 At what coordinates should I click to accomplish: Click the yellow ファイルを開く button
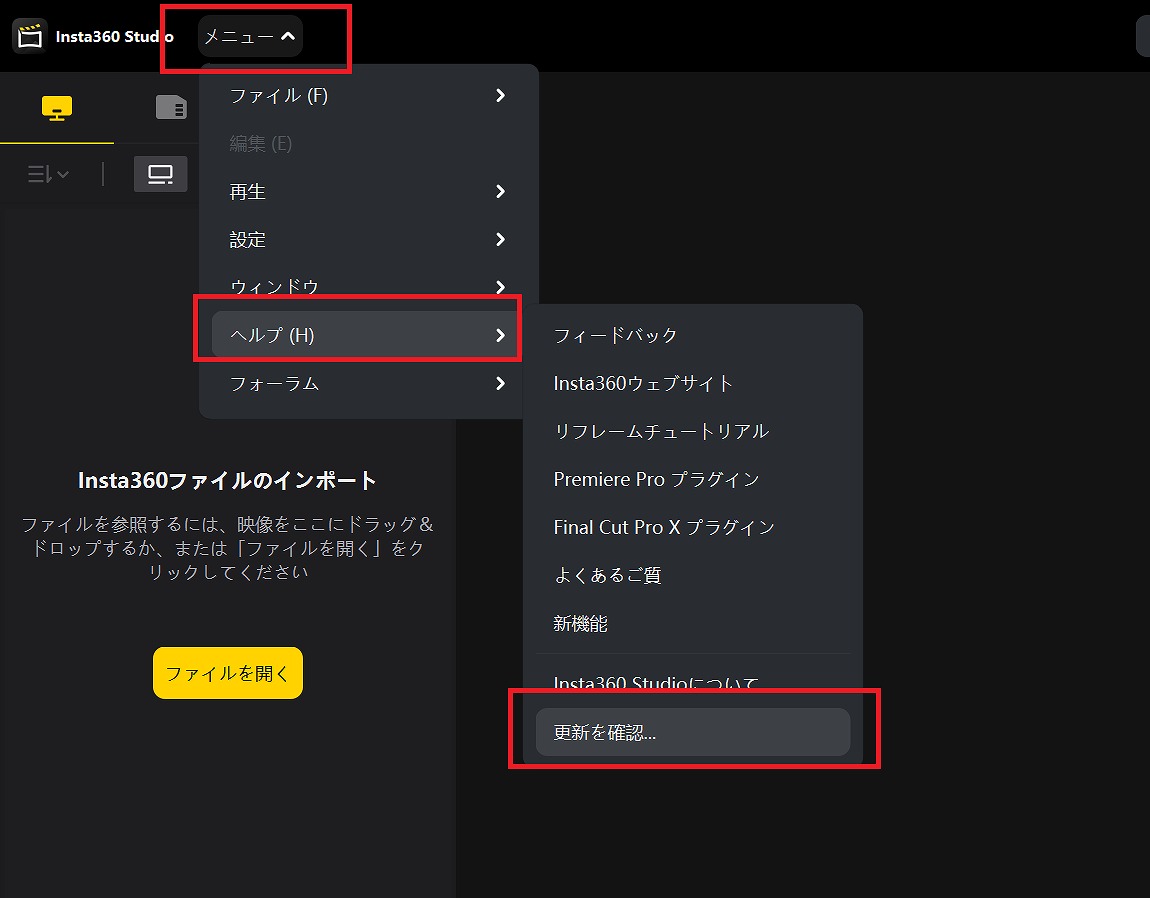point(228,673)
